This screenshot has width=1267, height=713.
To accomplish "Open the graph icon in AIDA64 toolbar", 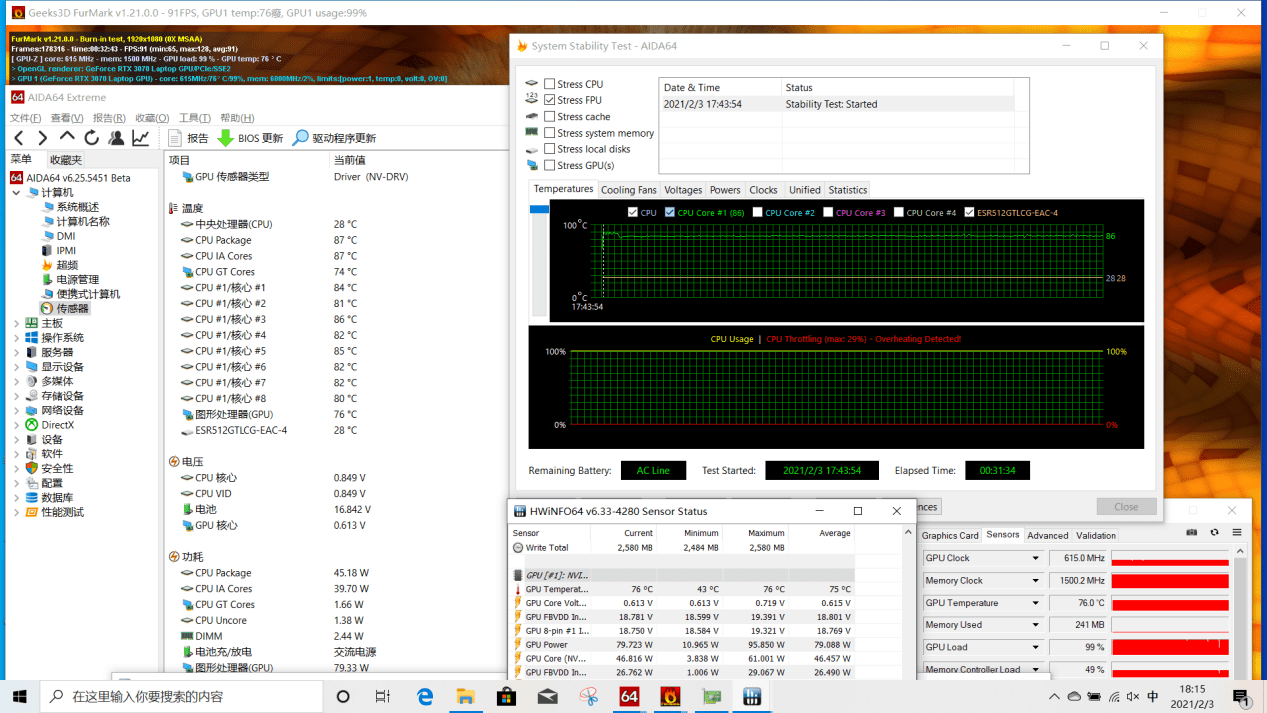I will (141, 138).
